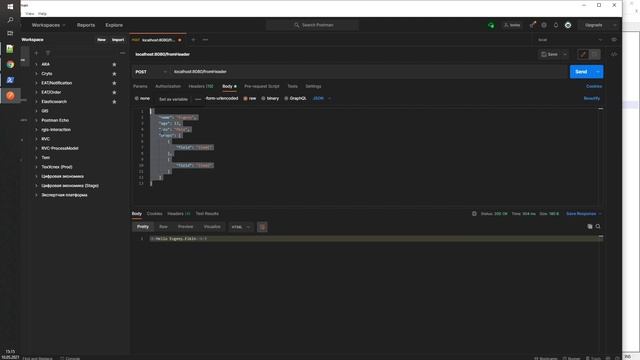Click the Save Response link

coord(581,214)
